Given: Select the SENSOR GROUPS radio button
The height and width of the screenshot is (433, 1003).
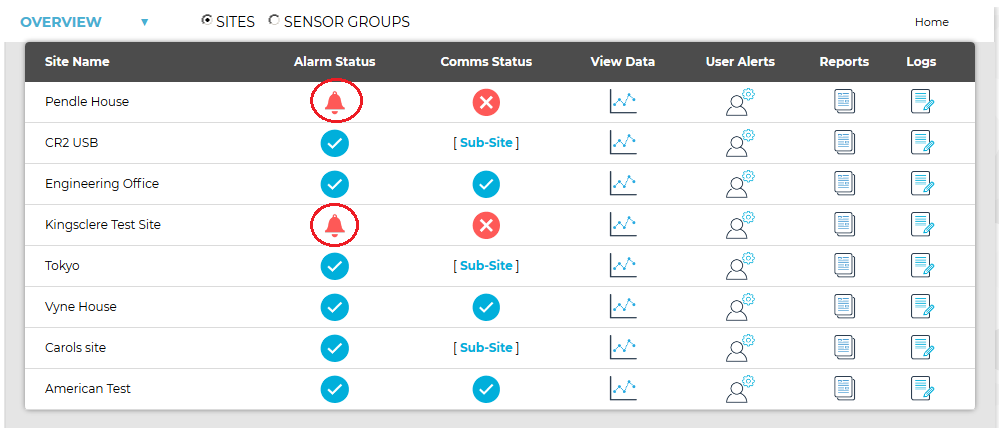Looking at the screenshot, I should (x=274, y=20).
